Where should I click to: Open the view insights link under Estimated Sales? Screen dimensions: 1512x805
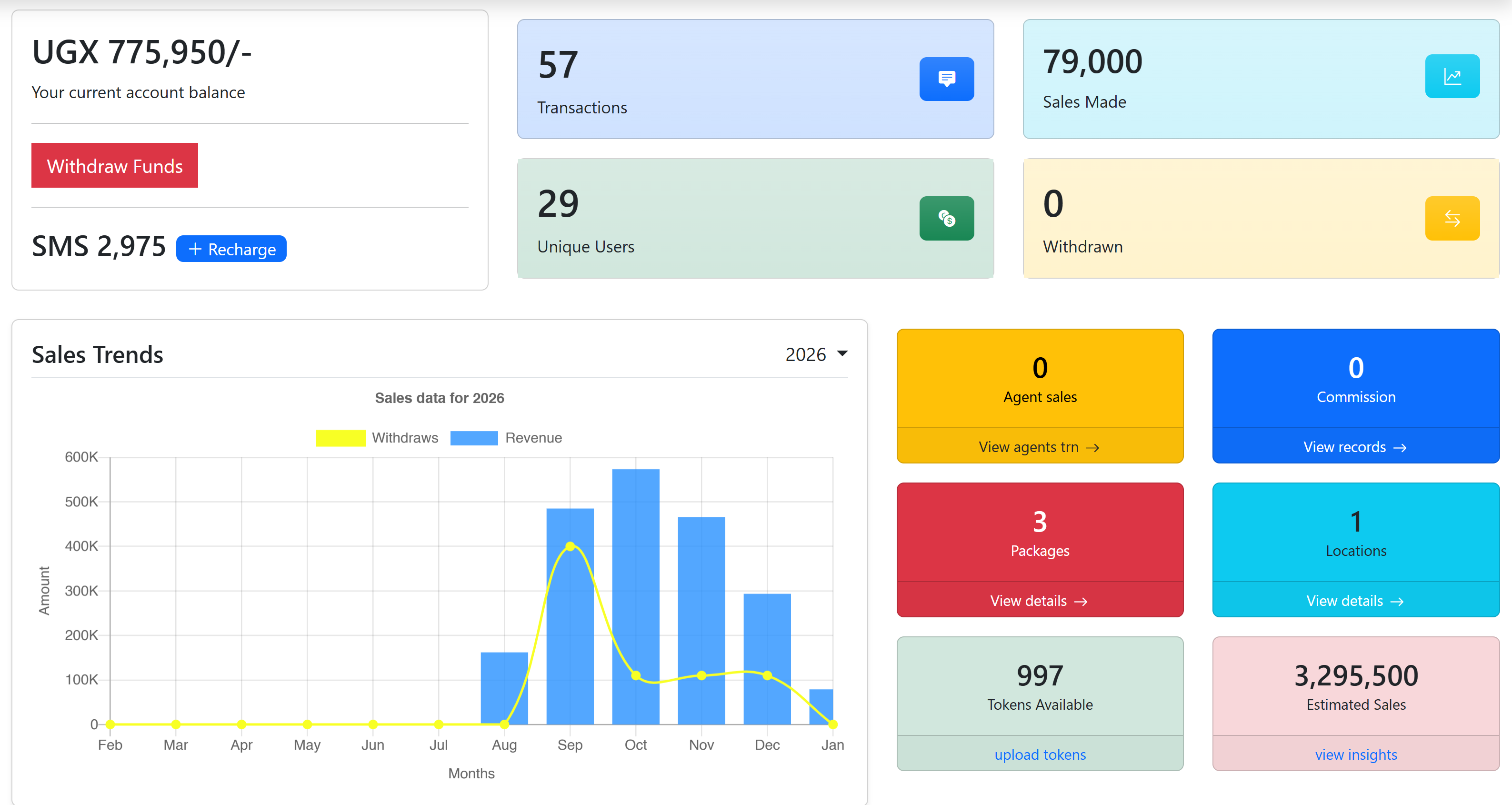click(x=1356, y=755)
